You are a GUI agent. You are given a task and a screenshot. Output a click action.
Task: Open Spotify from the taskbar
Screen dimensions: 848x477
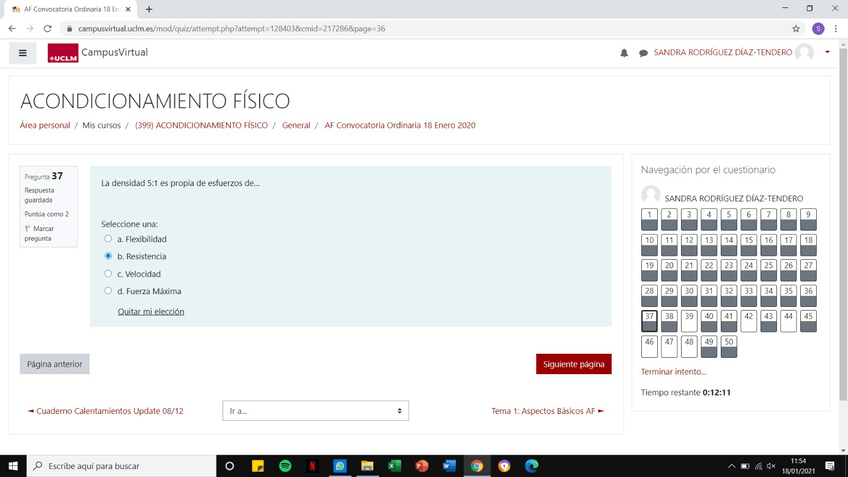click(285, 466)
